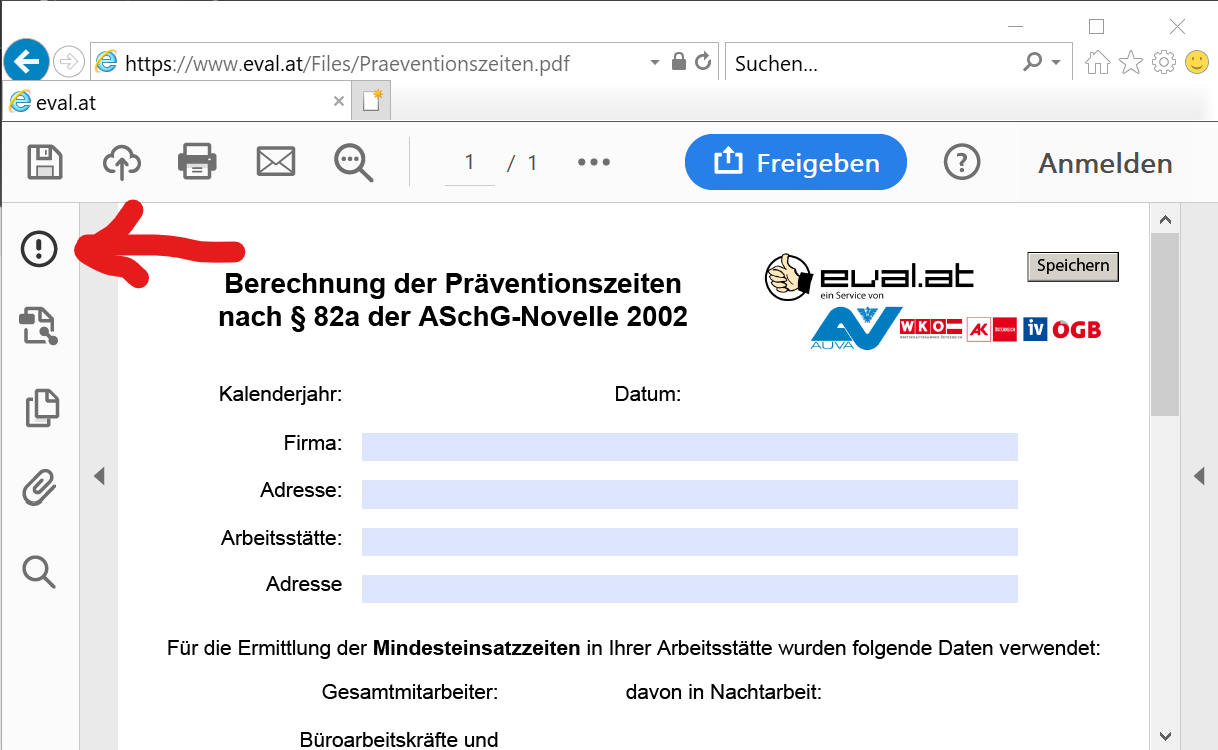Screen dimensions: 1218x750
Task: Click the Speichern form button
Action: [1073, 266]
